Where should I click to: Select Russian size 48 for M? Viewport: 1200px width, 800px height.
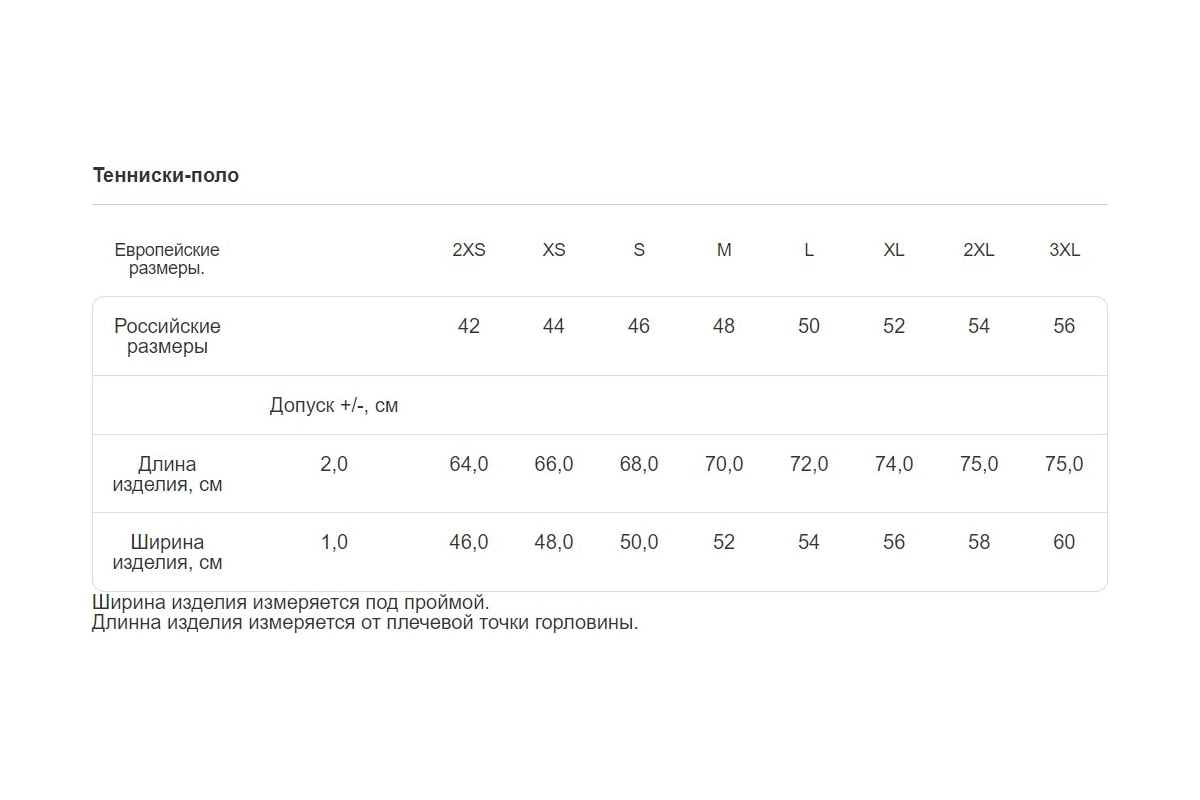click(724, 326)
